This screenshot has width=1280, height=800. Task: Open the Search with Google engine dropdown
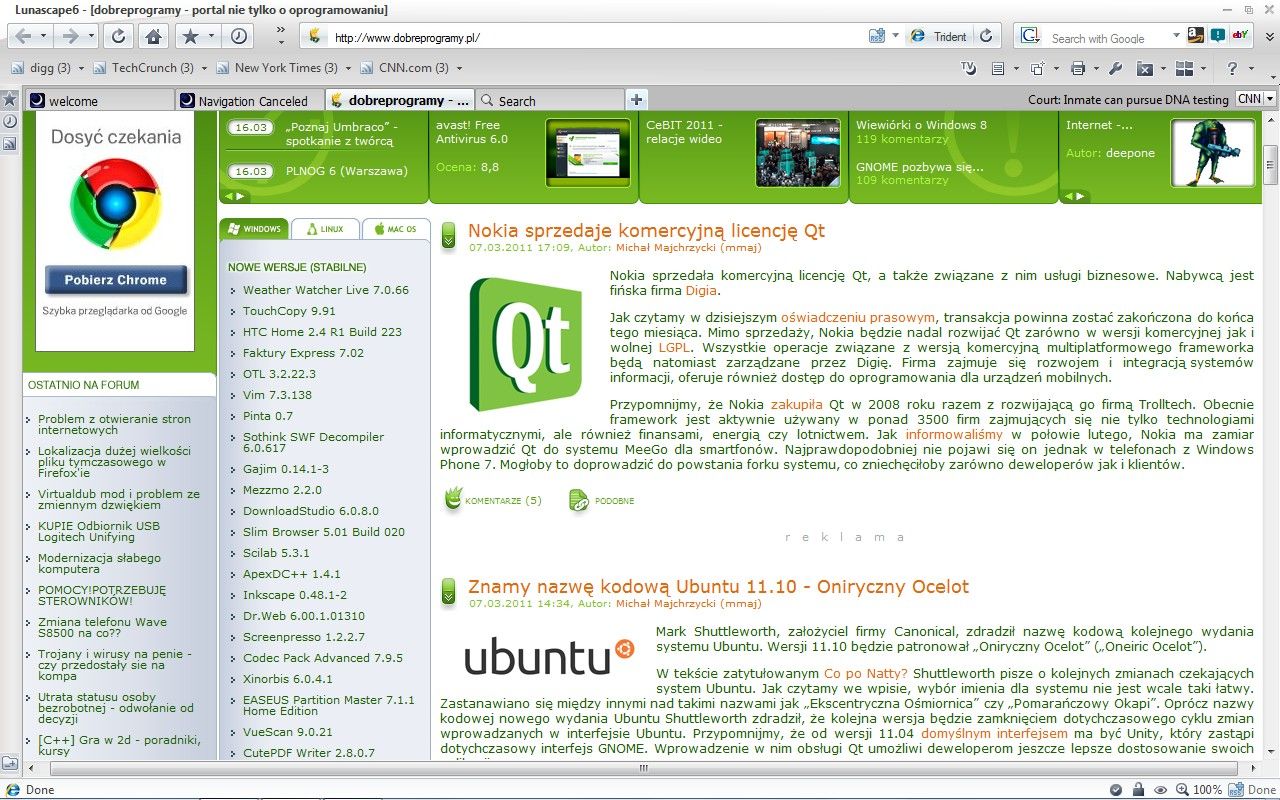click(1030, 36)
